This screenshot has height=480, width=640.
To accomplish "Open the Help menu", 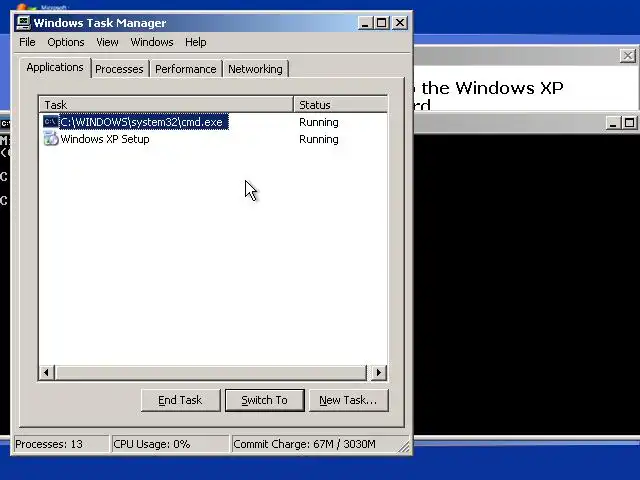I will point(196,42).
